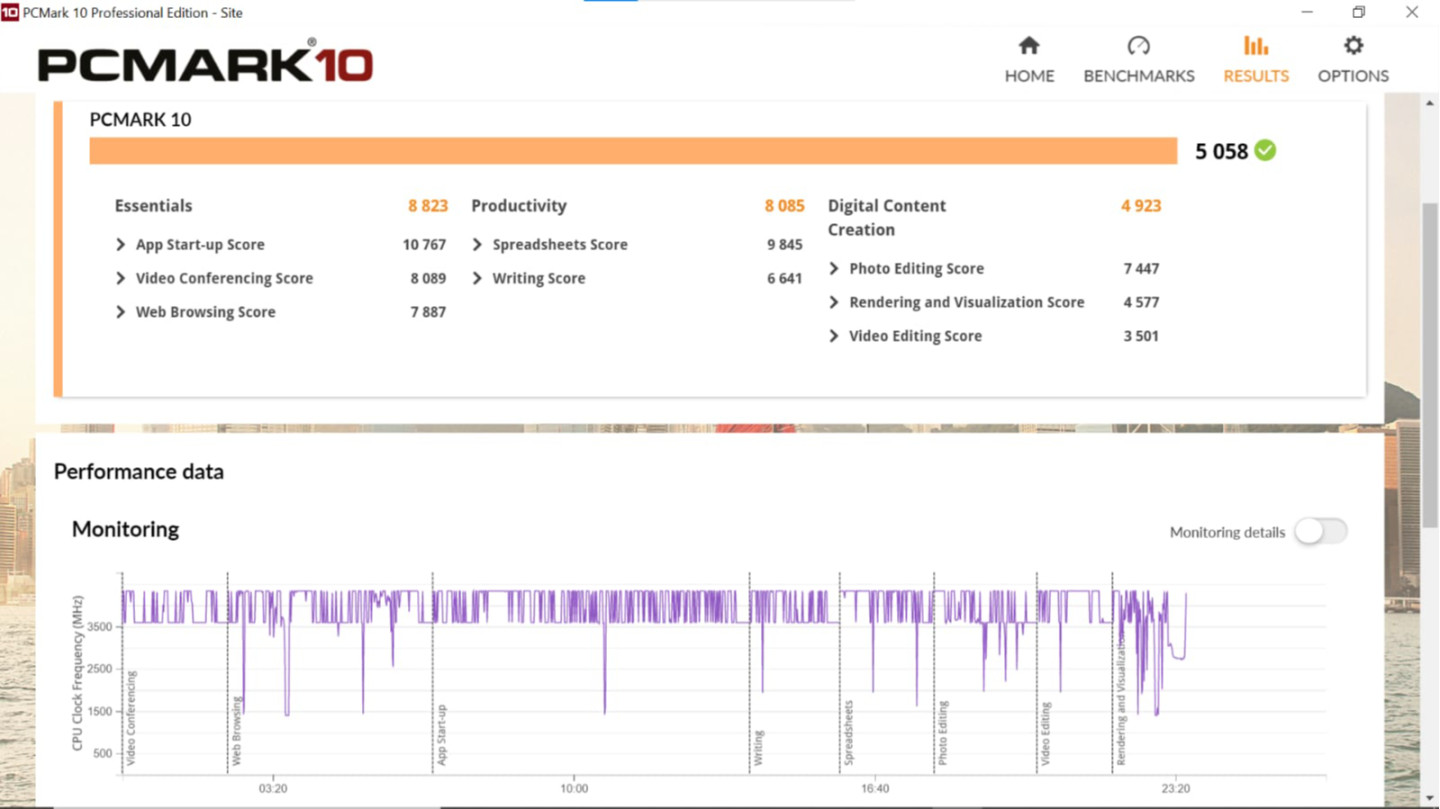The image size is (1440, 809).
Task: Toggle the Monitoring details switch
Action: click(1320, 532)
